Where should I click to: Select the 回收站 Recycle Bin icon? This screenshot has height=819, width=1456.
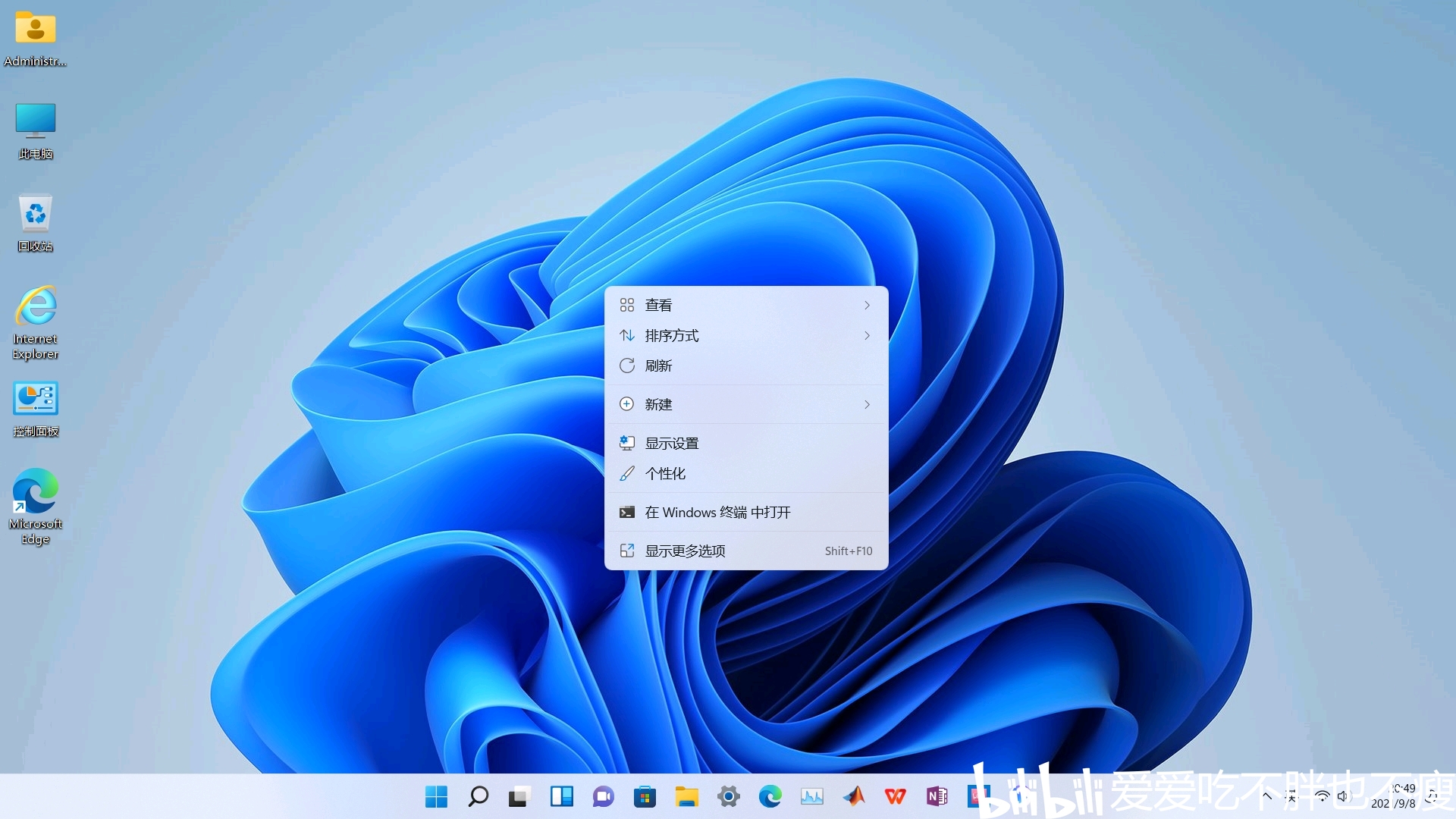click(35, 224)
